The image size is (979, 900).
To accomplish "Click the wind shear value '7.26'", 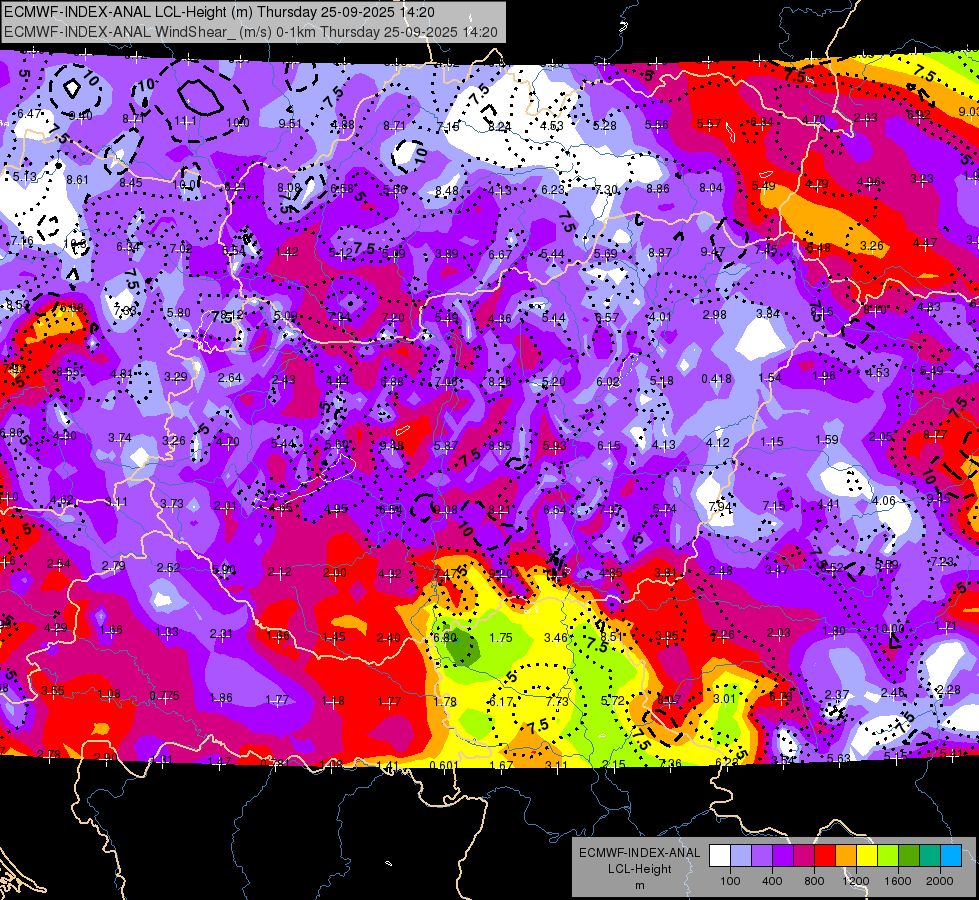I will [x=722, y=635].
